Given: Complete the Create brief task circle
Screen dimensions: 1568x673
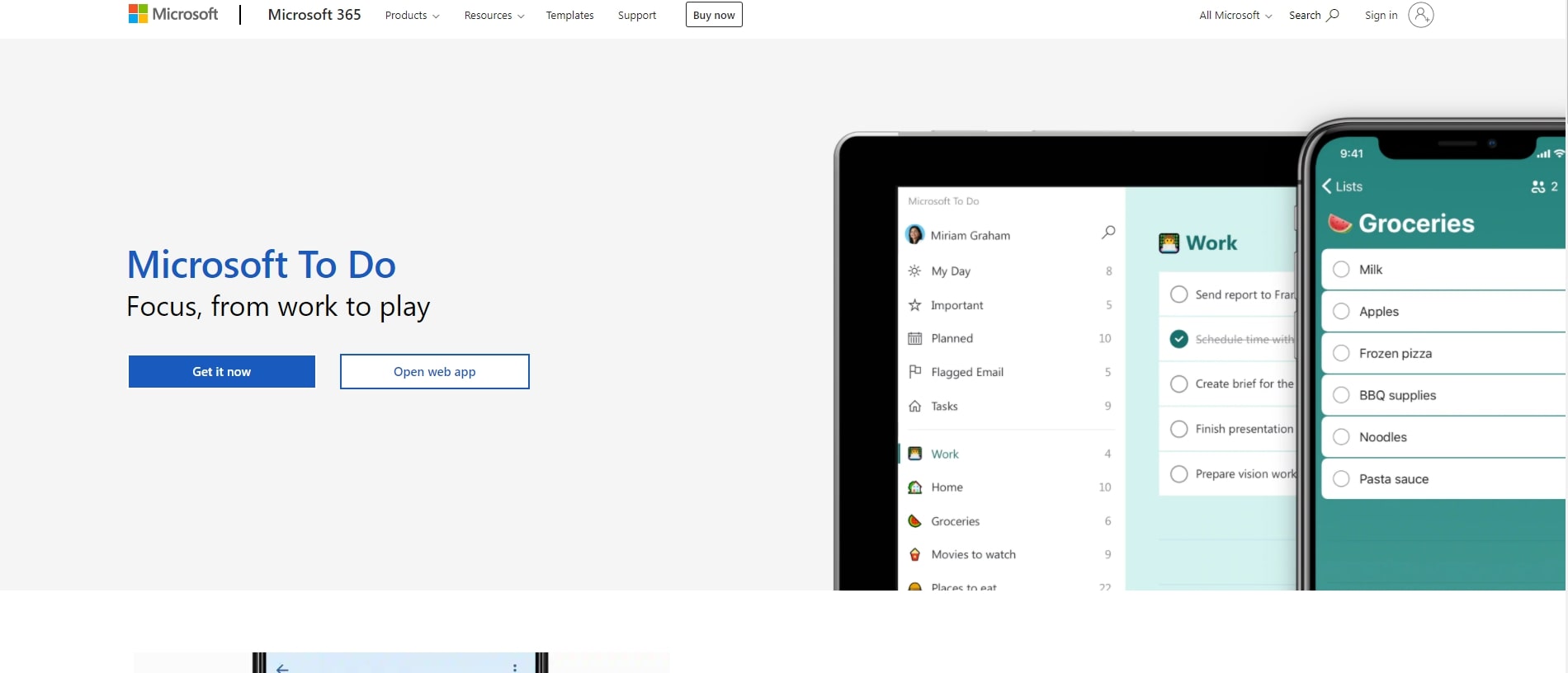Looking at the screenshot, I should coord(1179,384).
